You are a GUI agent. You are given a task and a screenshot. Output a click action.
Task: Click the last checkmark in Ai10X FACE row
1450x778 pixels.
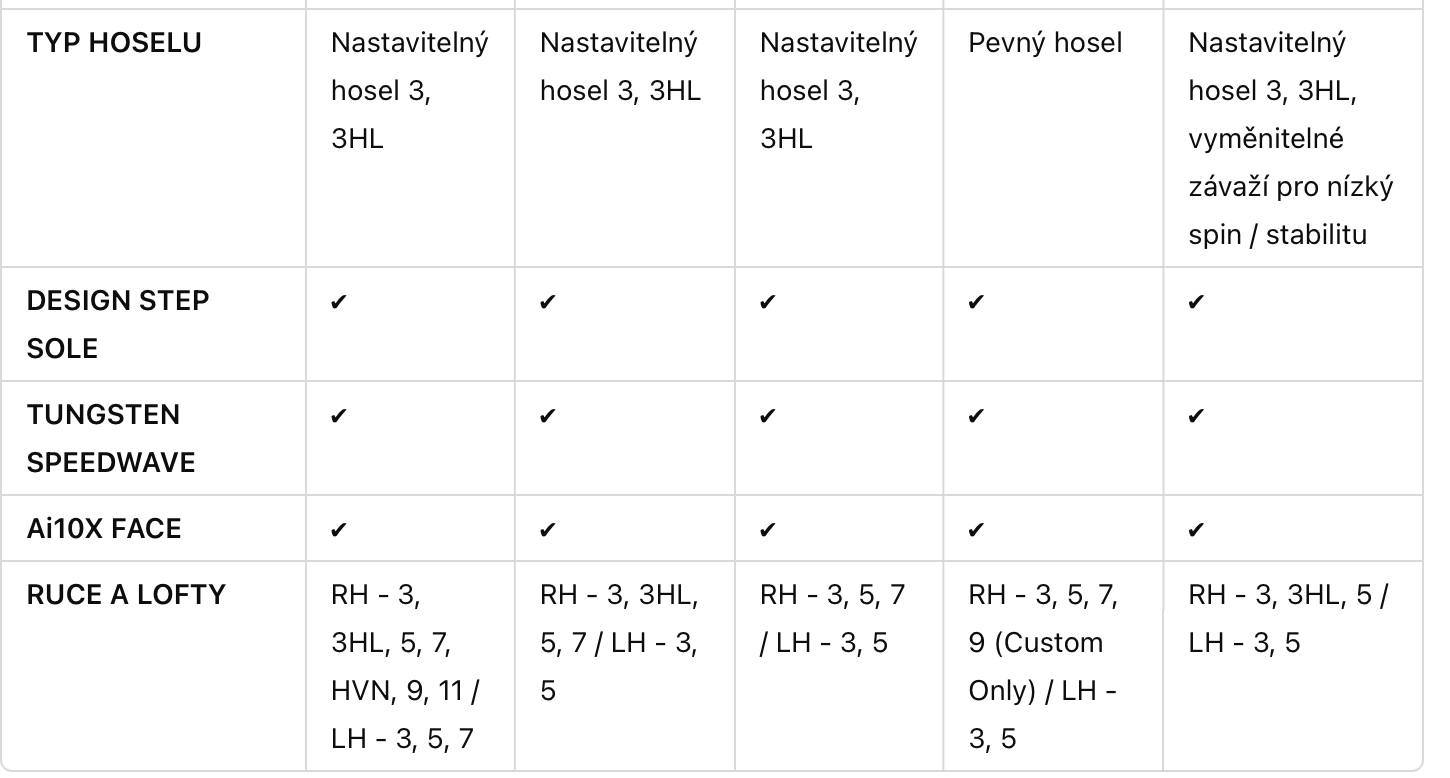(1196, 529)
